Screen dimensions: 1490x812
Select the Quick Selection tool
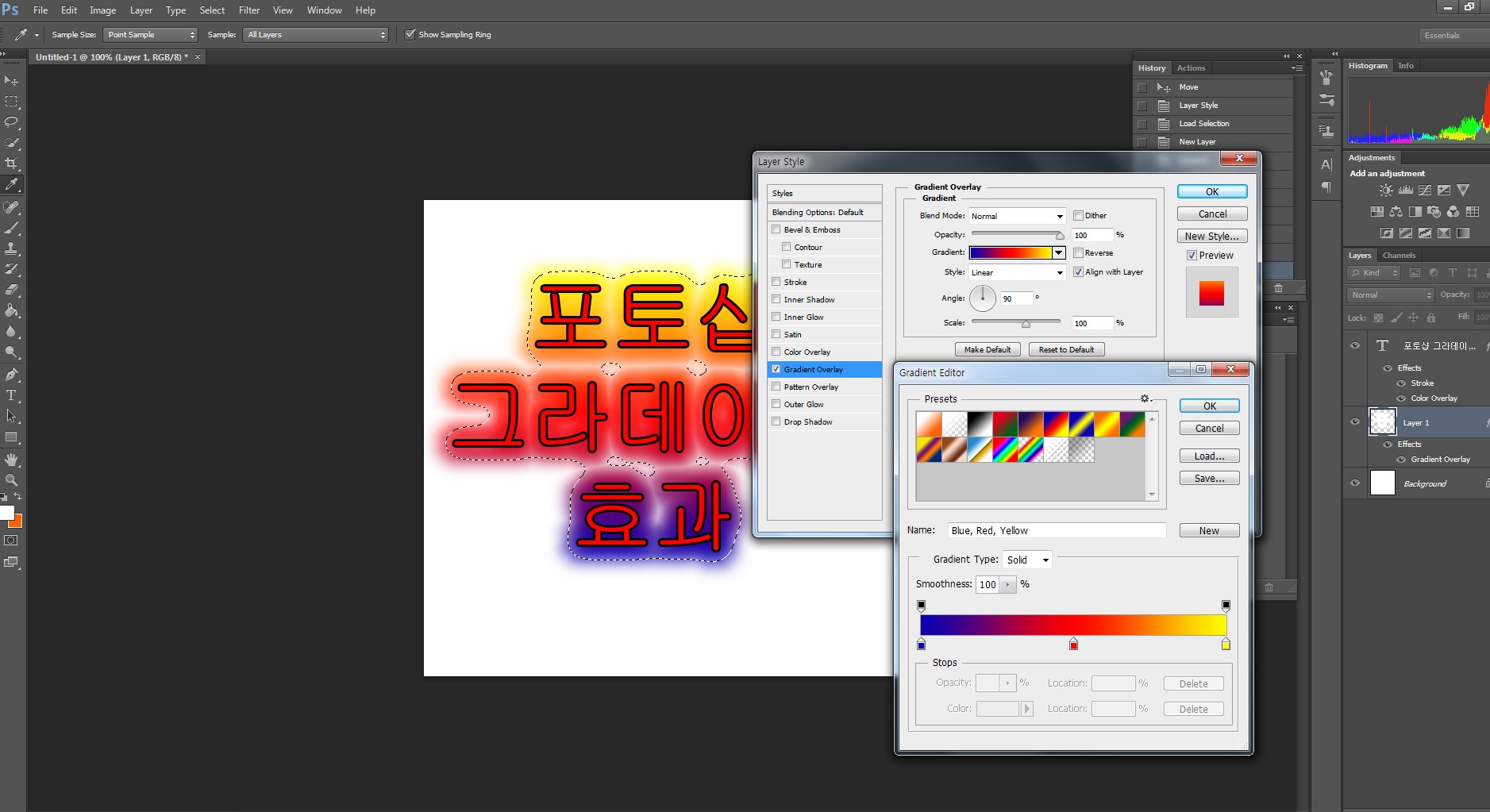pyautogui.click(x=11, y=143)
